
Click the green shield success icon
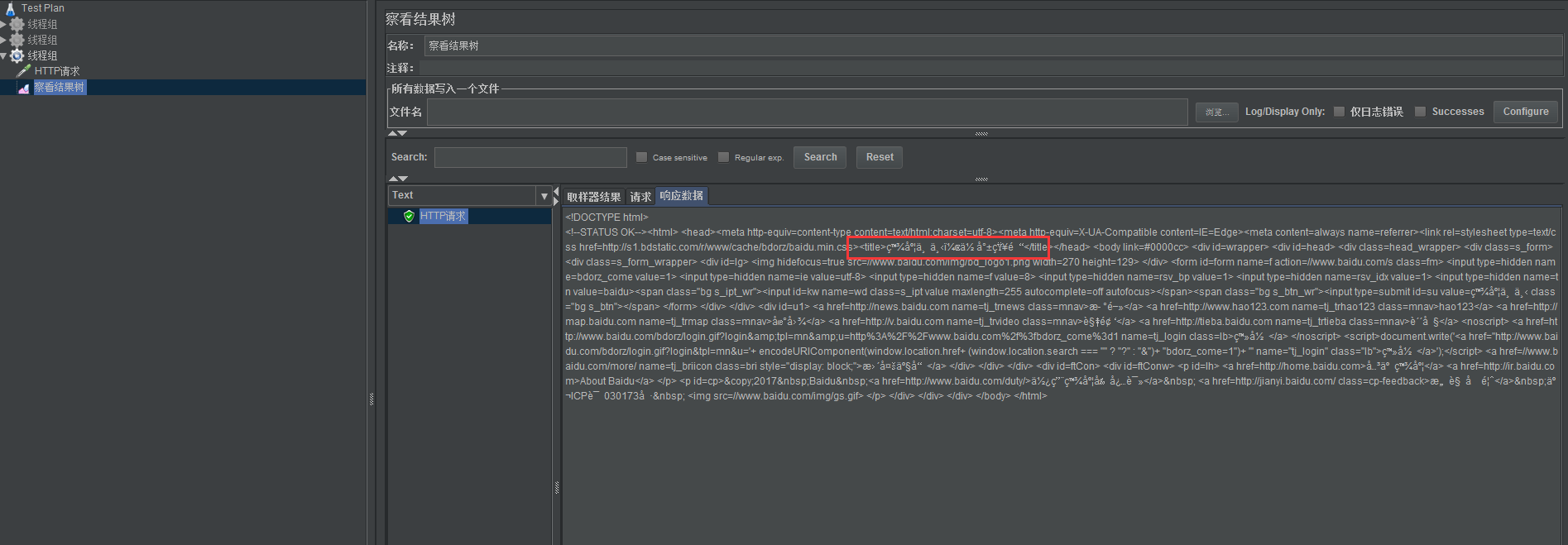409,216
